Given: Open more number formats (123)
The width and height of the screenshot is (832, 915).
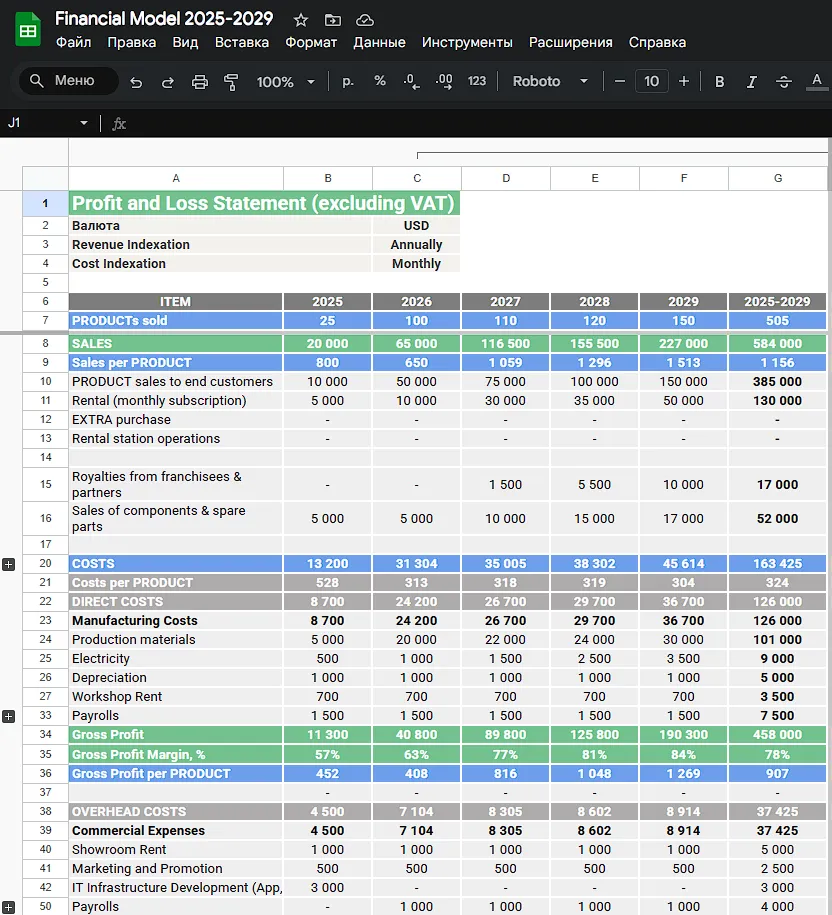Looking at the screenshot, I should click(x=477, y=81).
